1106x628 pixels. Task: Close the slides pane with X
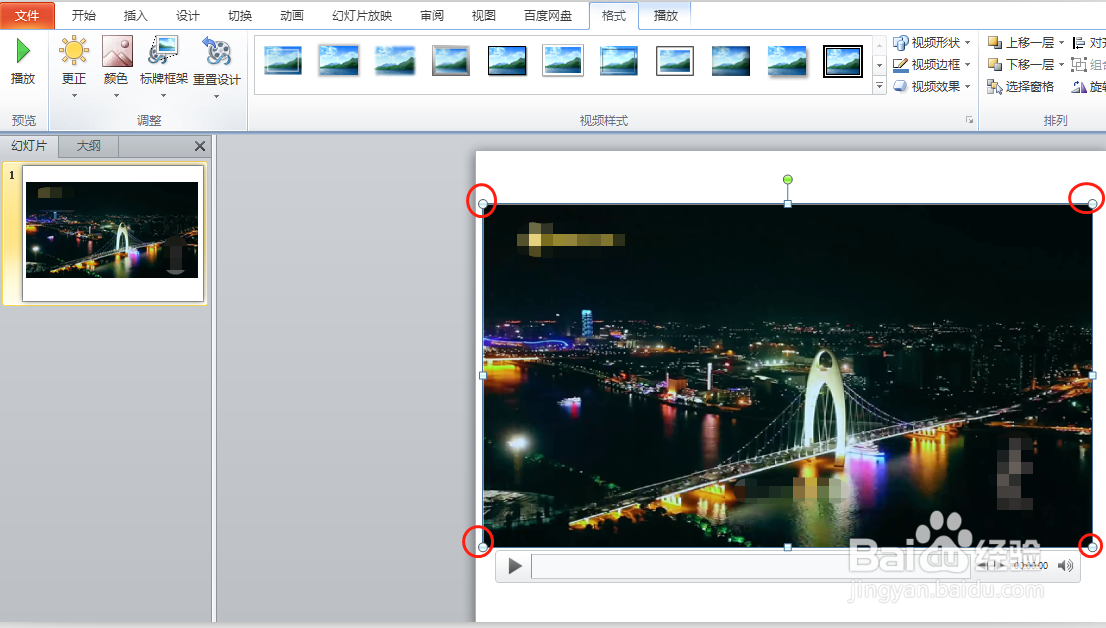(199, 146)
